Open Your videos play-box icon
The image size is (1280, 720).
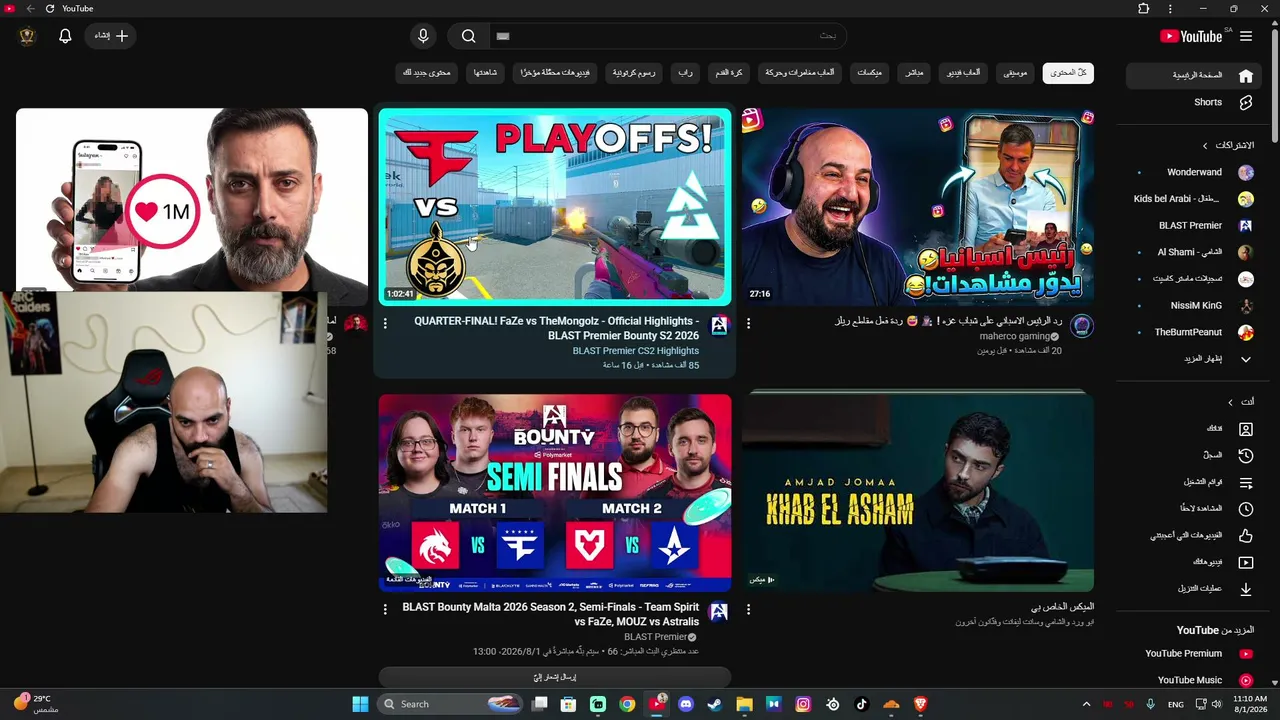pos(1246,562)
